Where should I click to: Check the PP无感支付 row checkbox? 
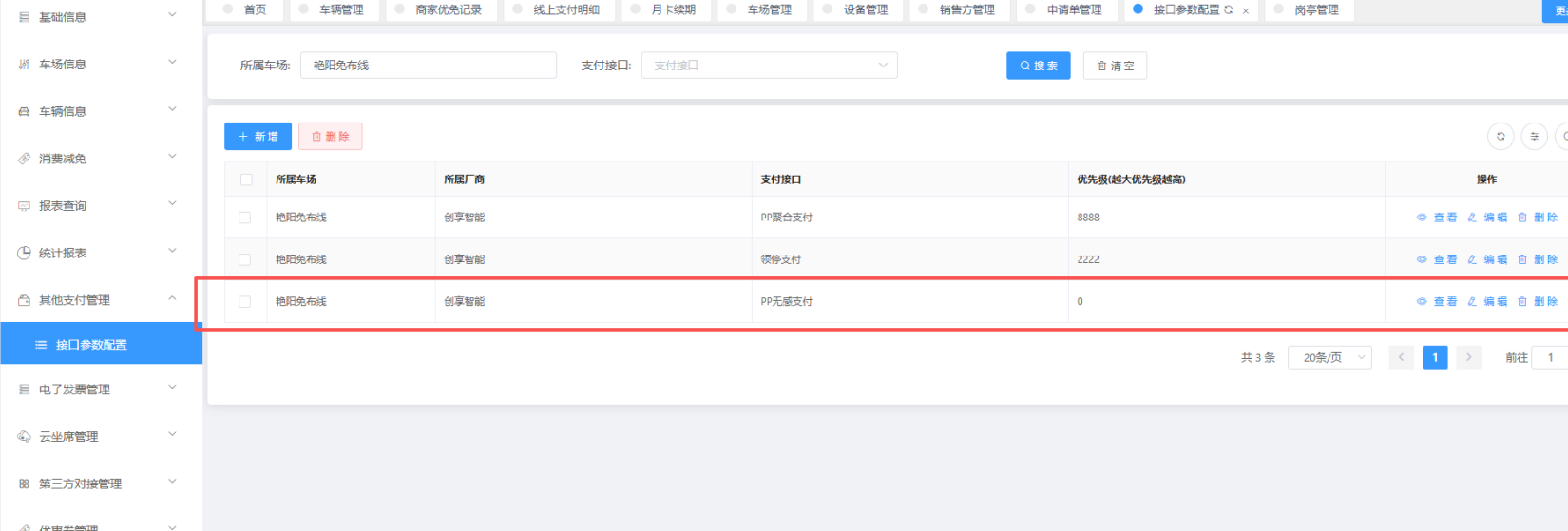(245, 301)
